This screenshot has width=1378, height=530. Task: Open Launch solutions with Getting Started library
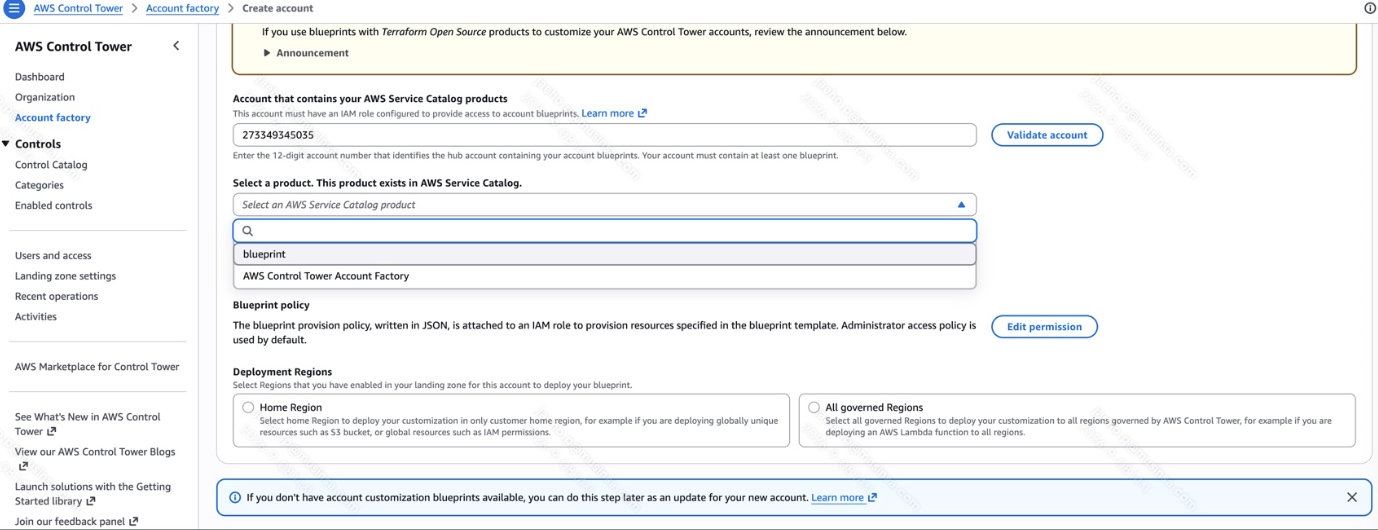tap(93, 494)
